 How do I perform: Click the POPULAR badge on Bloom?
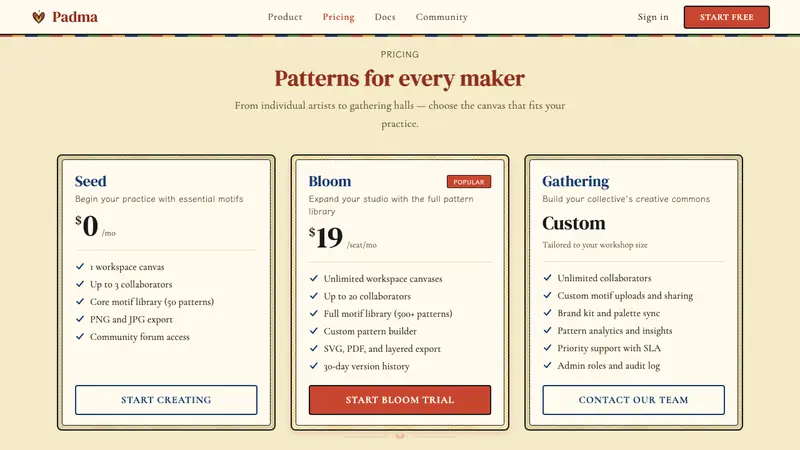pos(469,182)
